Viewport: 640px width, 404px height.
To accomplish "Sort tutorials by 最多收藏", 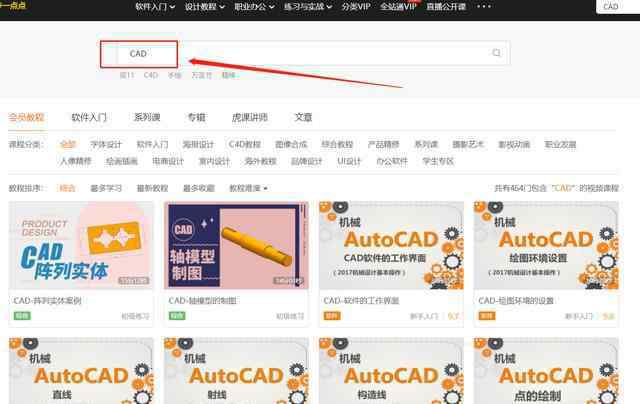I will coord(198,188).
